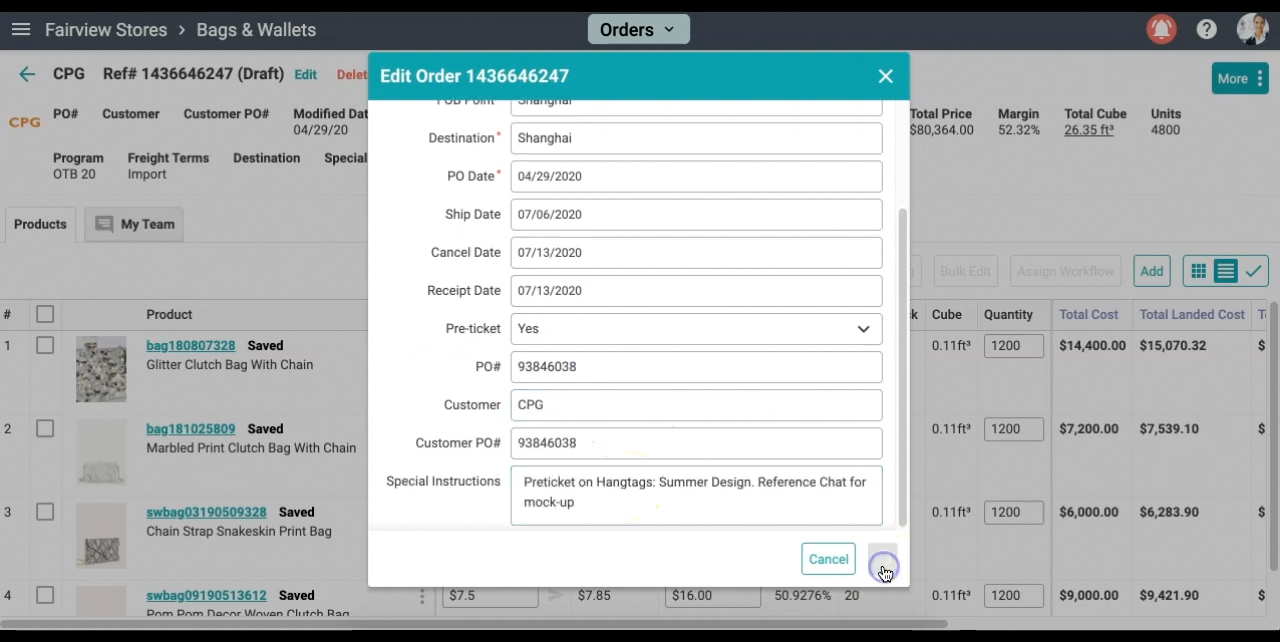Toggle the select-all products checkbox

point(45,315)
